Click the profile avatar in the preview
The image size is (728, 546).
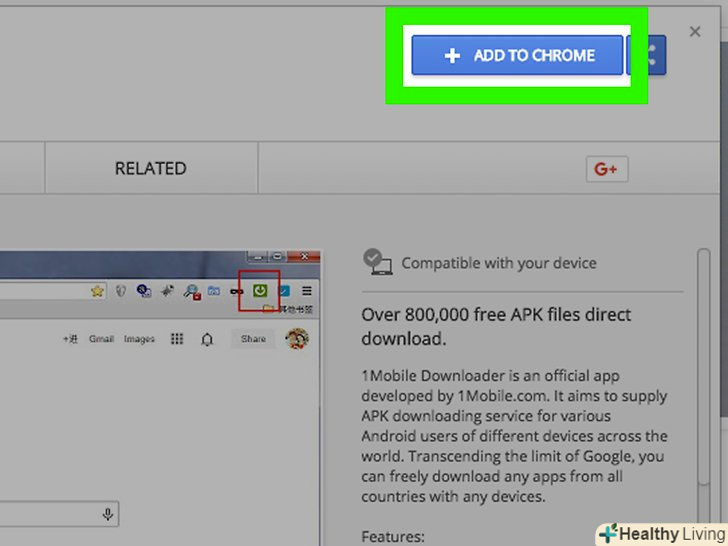click(297, 338)
